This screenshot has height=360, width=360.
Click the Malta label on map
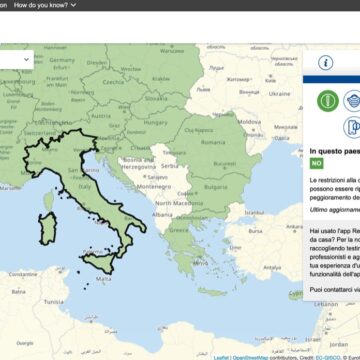coord(103,279)
